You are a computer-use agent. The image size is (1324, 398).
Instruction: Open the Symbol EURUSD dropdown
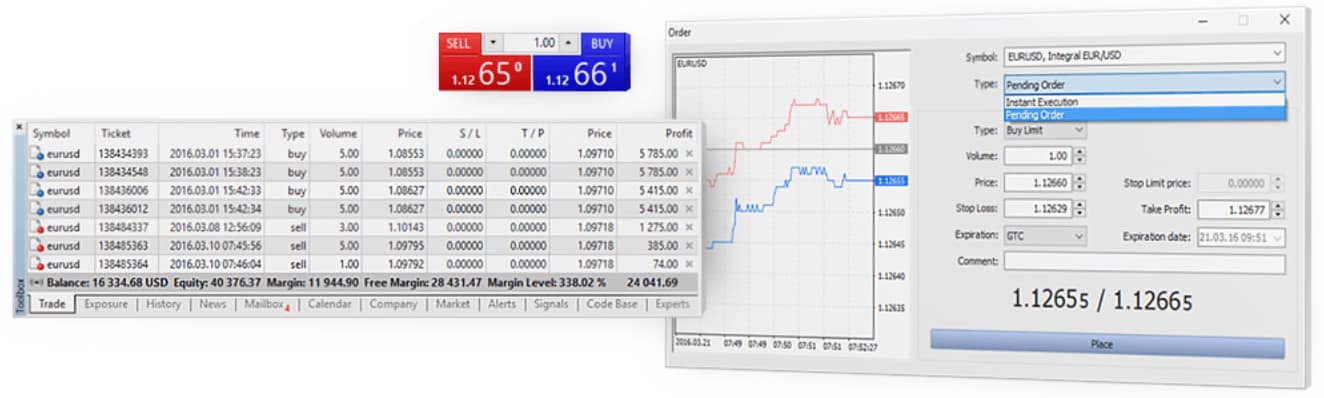pos(1145,54)
